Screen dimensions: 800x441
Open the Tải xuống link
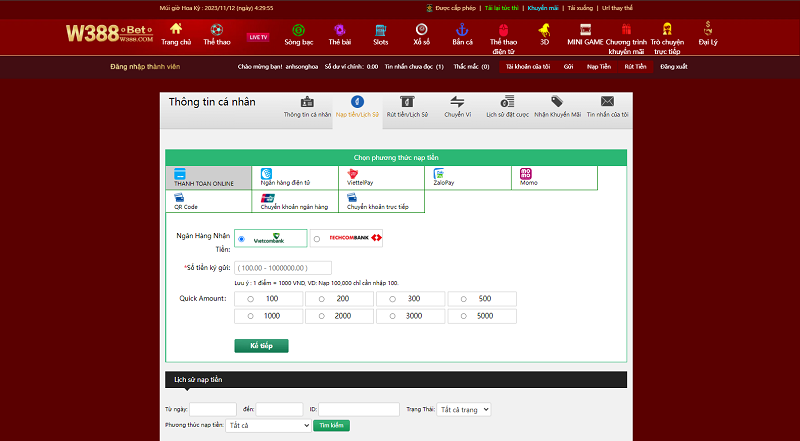(580, 8)
